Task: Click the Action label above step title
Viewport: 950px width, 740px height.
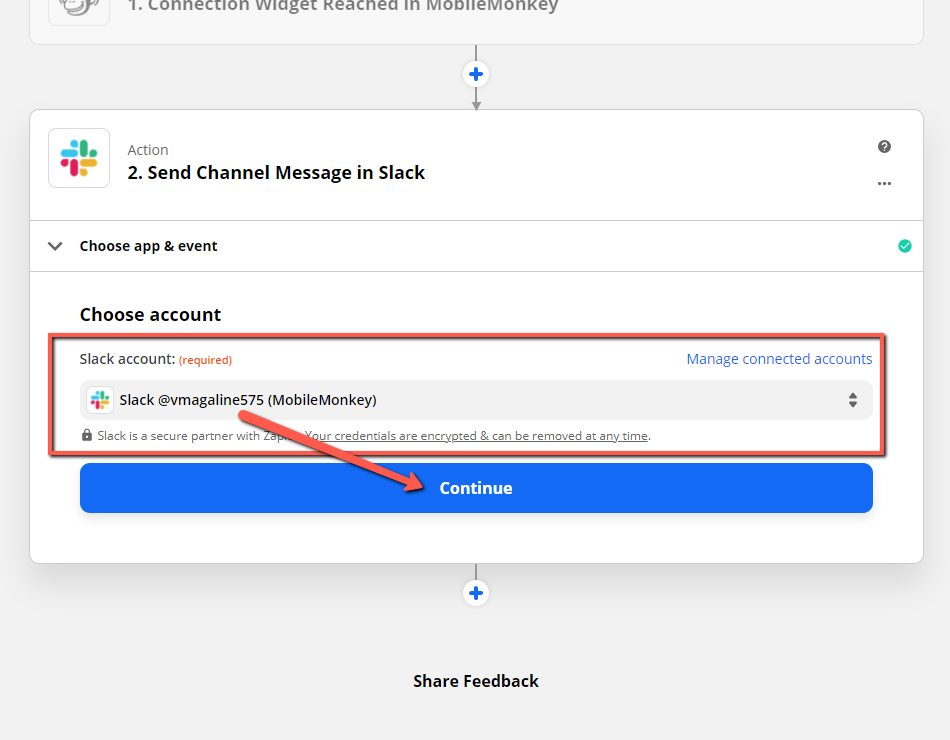Action: (148, 150)
